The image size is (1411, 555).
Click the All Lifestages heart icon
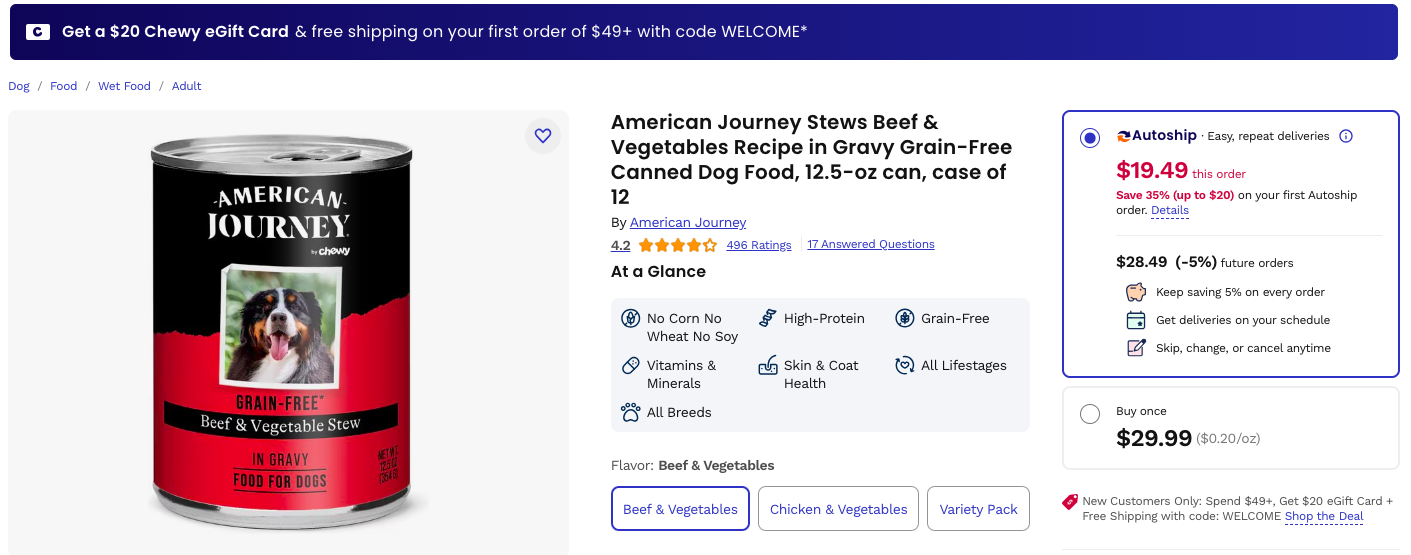tap(905, 365)
